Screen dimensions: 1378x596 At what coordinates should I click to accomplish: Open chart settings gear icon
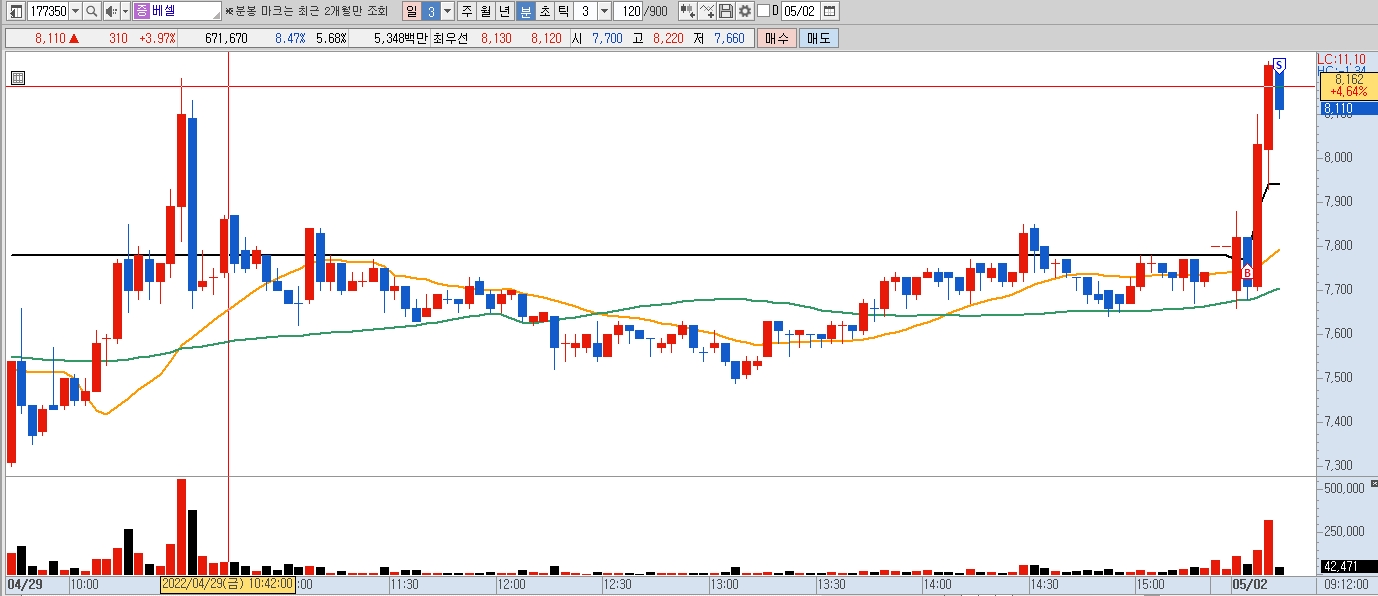[744, 12]
